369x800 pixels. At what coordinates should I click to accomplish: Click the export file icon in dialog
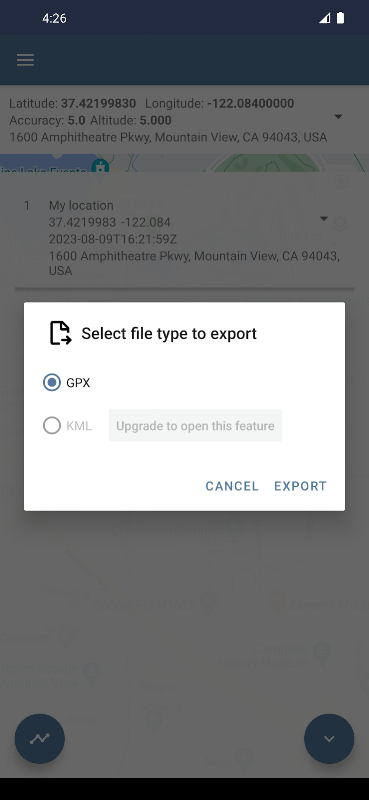tap(60, 333)
